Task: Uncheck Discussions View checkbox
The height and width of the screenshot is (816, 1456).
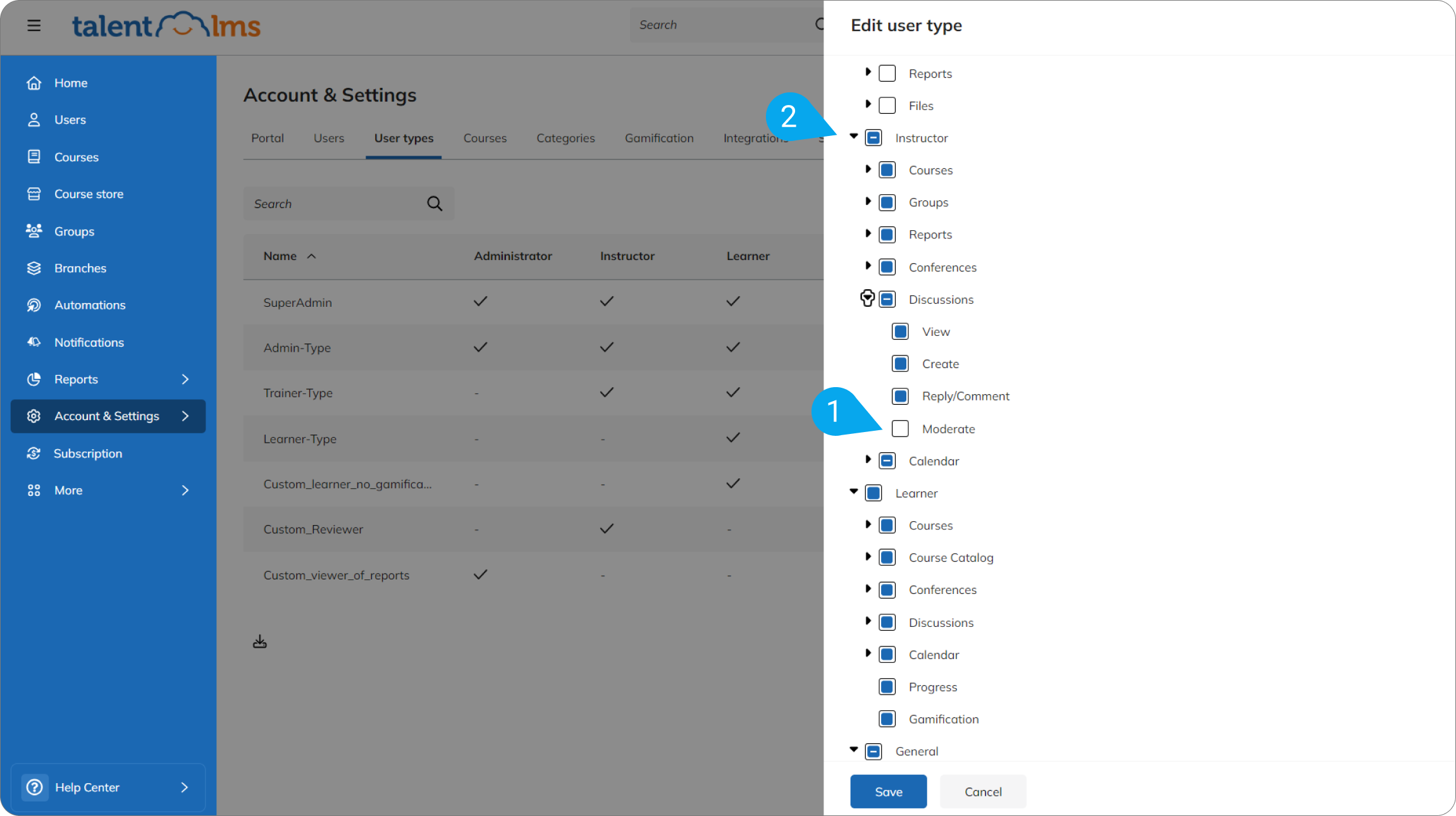Action: (901, 331)
